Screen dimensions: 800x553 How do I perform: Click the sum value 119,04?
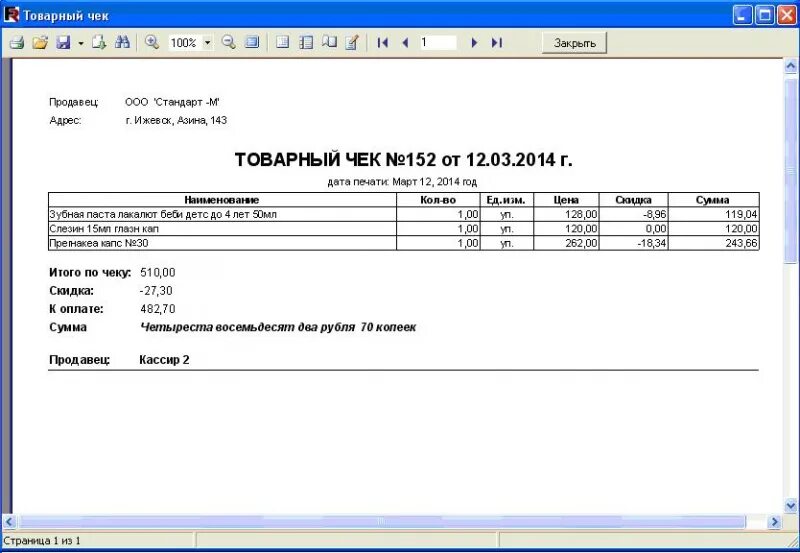point(741,214)
